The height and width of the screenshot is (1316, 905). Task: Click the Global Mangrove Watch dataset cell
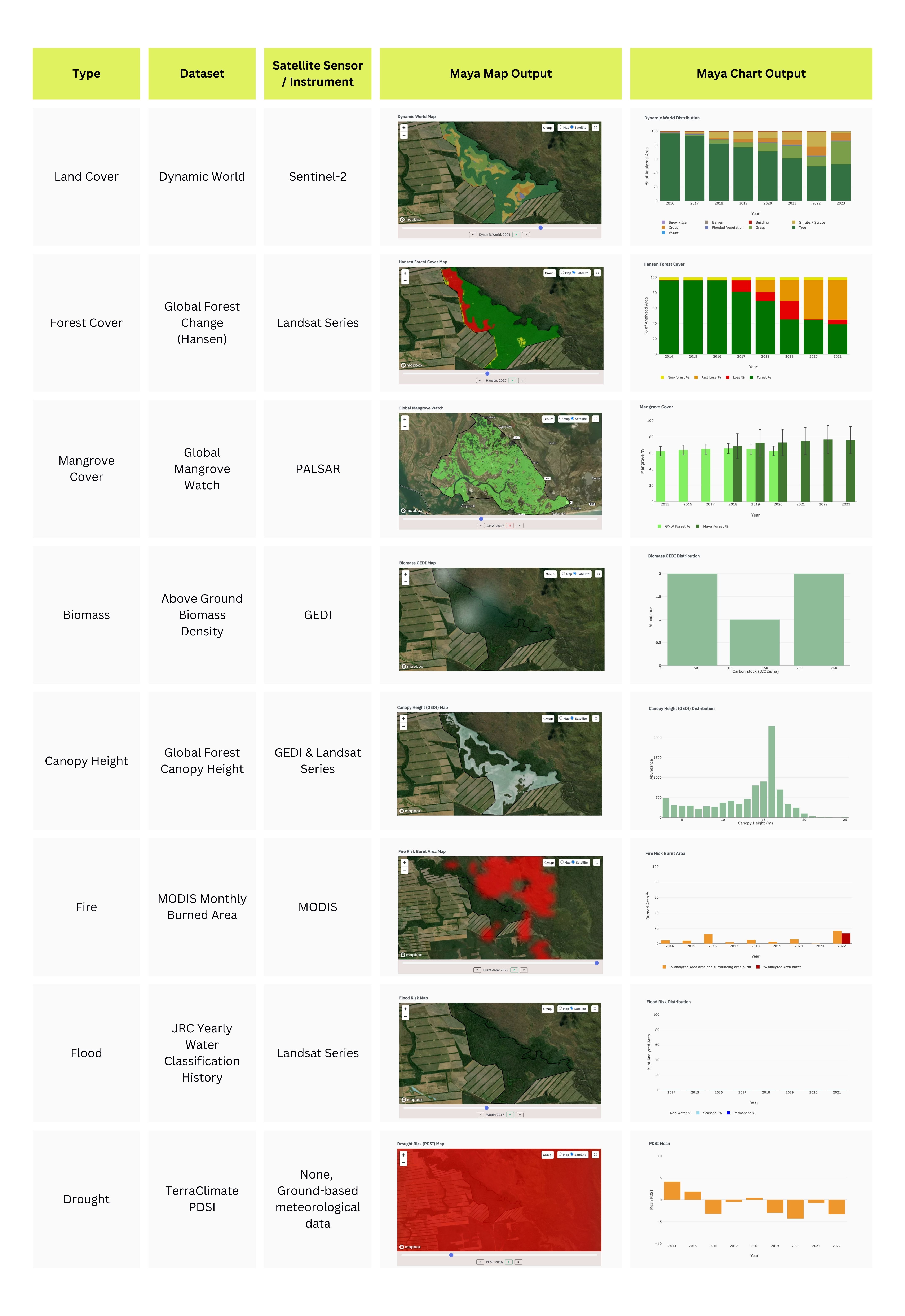[x=202, y=469]
